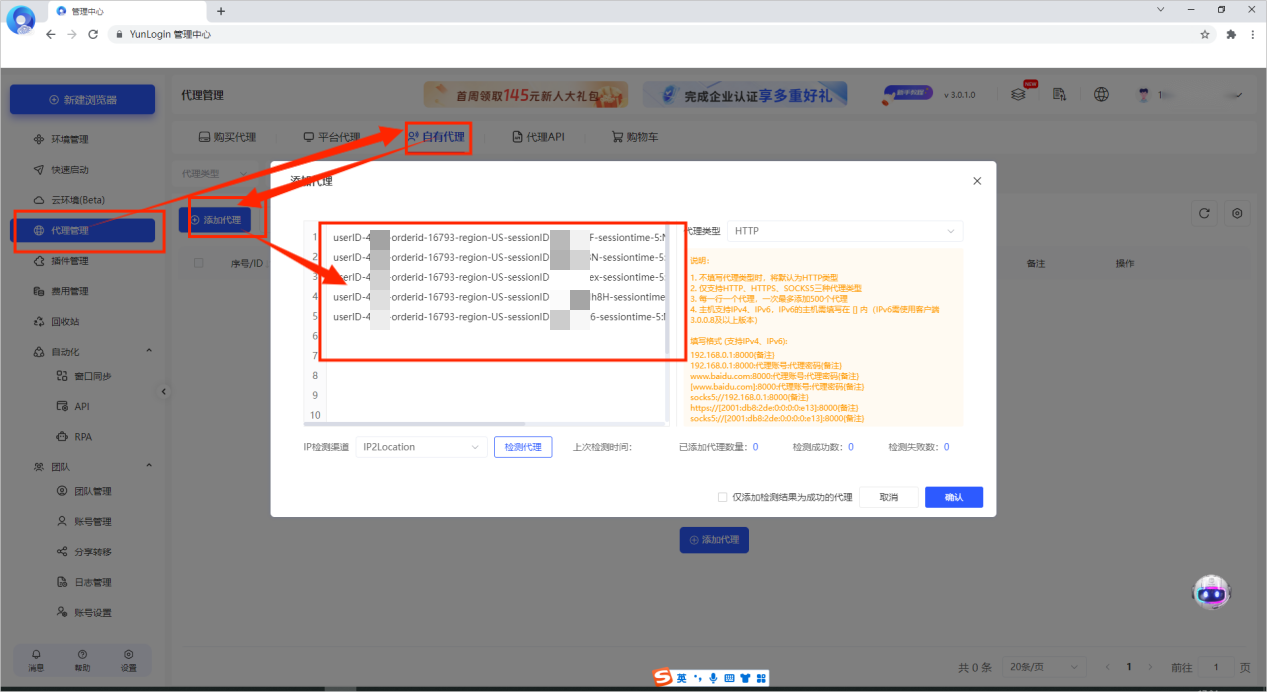
Task: Check 仅添加检测结果为成功的代理
Action: [x=723, y=497]
